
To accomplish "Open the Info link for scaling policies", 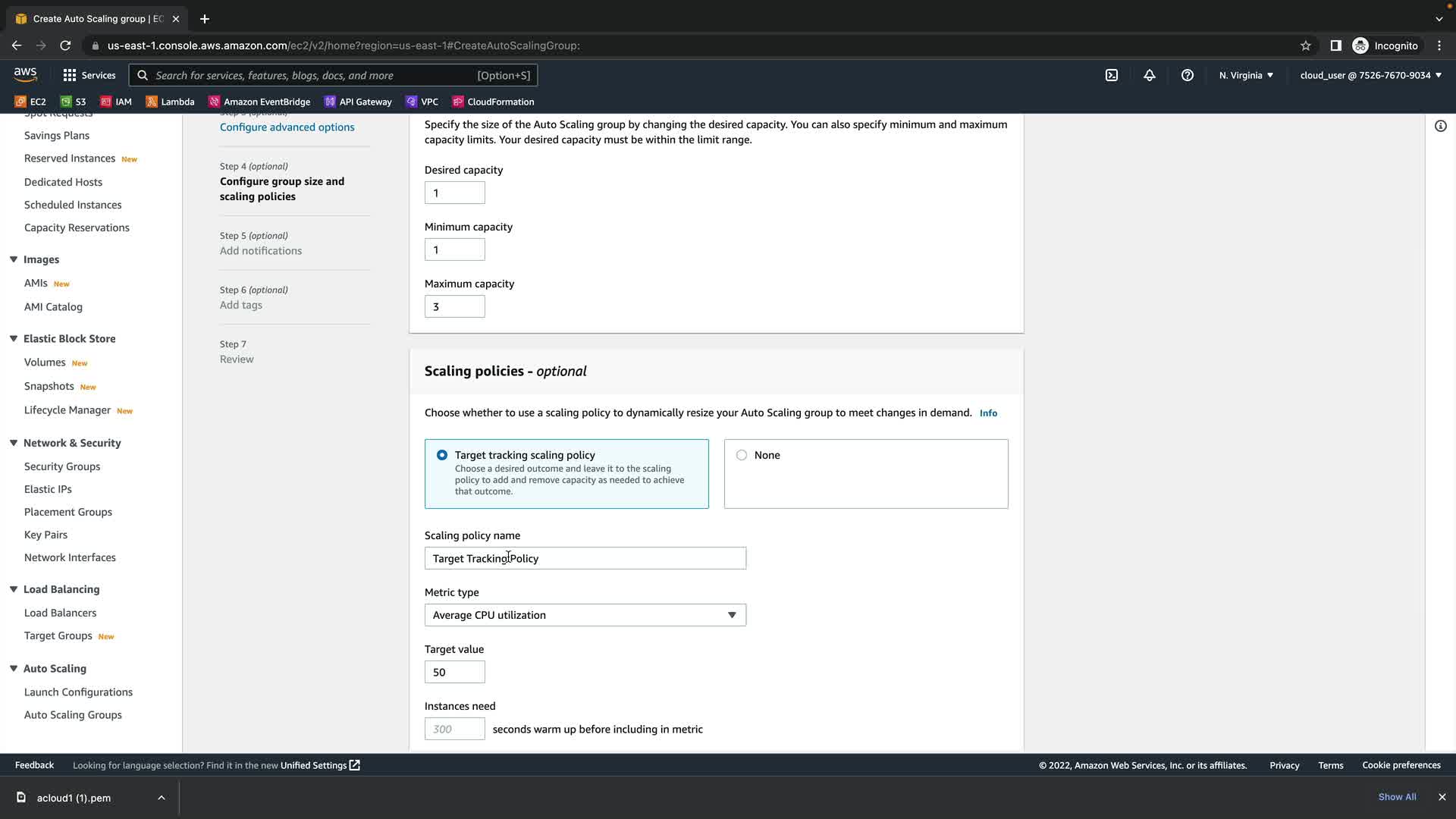I will pos(988,413).
